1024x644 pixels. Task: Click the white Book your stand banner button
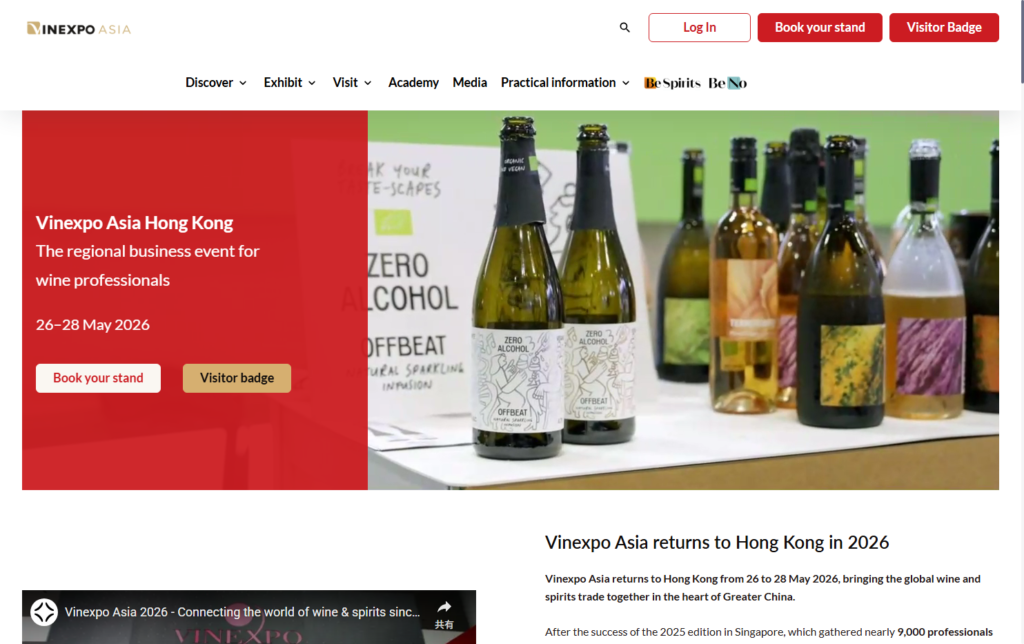(x=98, y=378)
